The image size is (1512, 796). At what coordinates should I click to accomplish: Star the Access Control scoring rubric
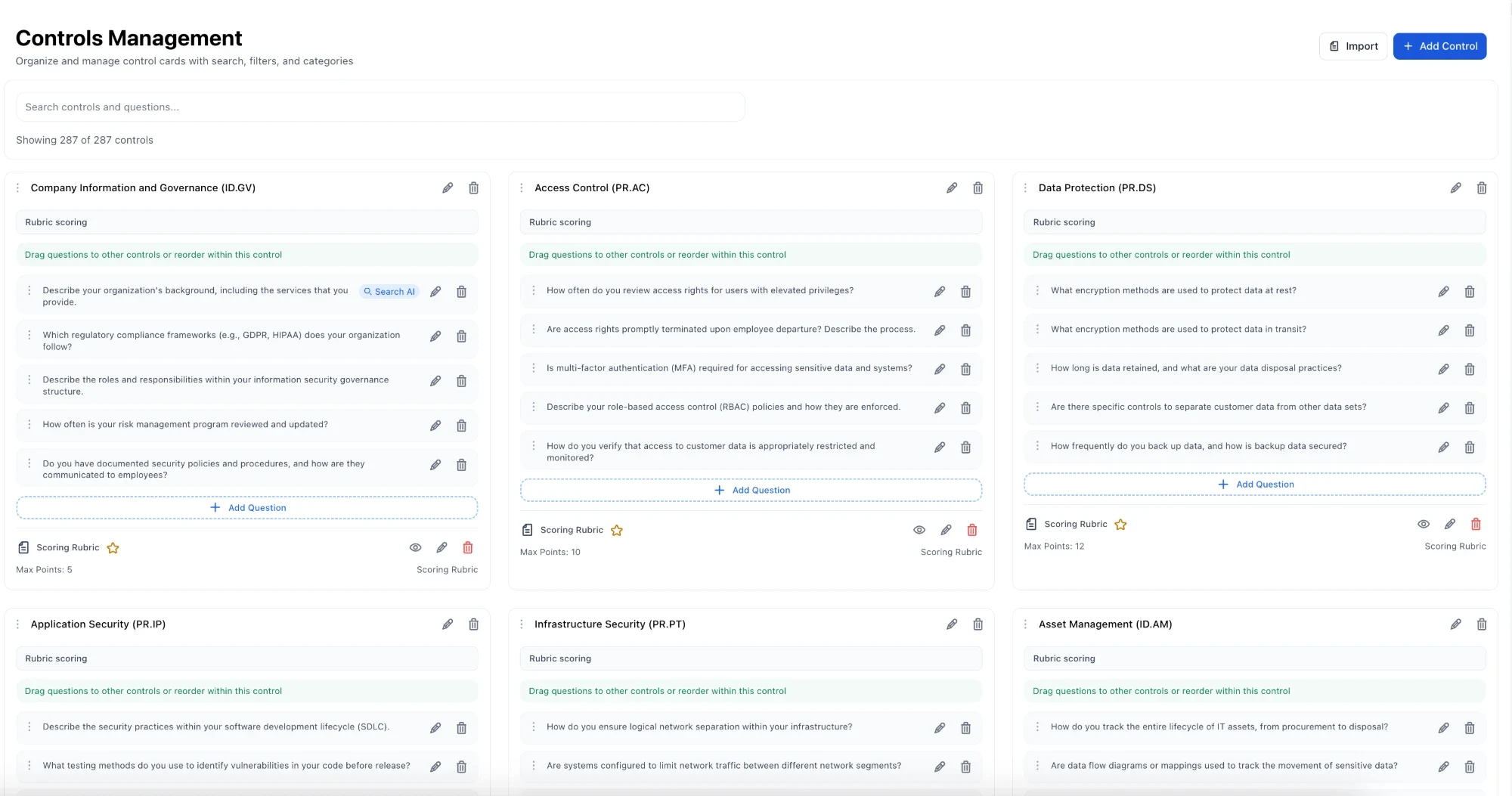pos(617,531)
